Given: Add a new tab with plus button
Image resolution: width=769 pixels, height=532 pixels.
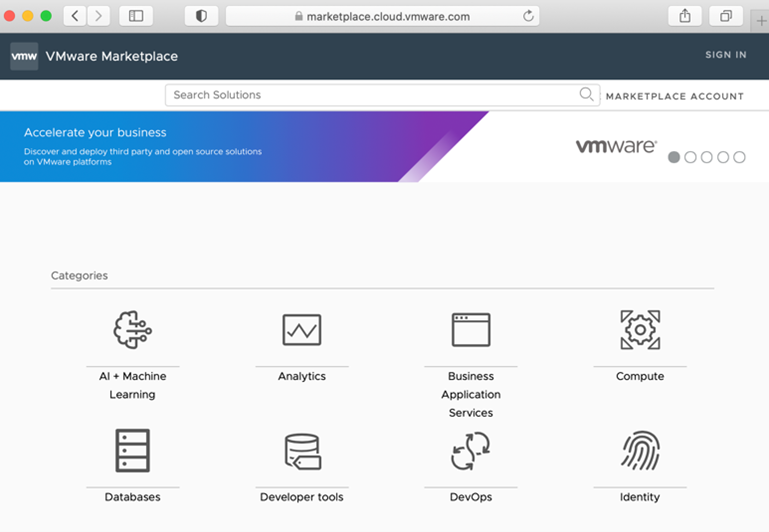Looking at the screenshot, I should tap(761, 21).
